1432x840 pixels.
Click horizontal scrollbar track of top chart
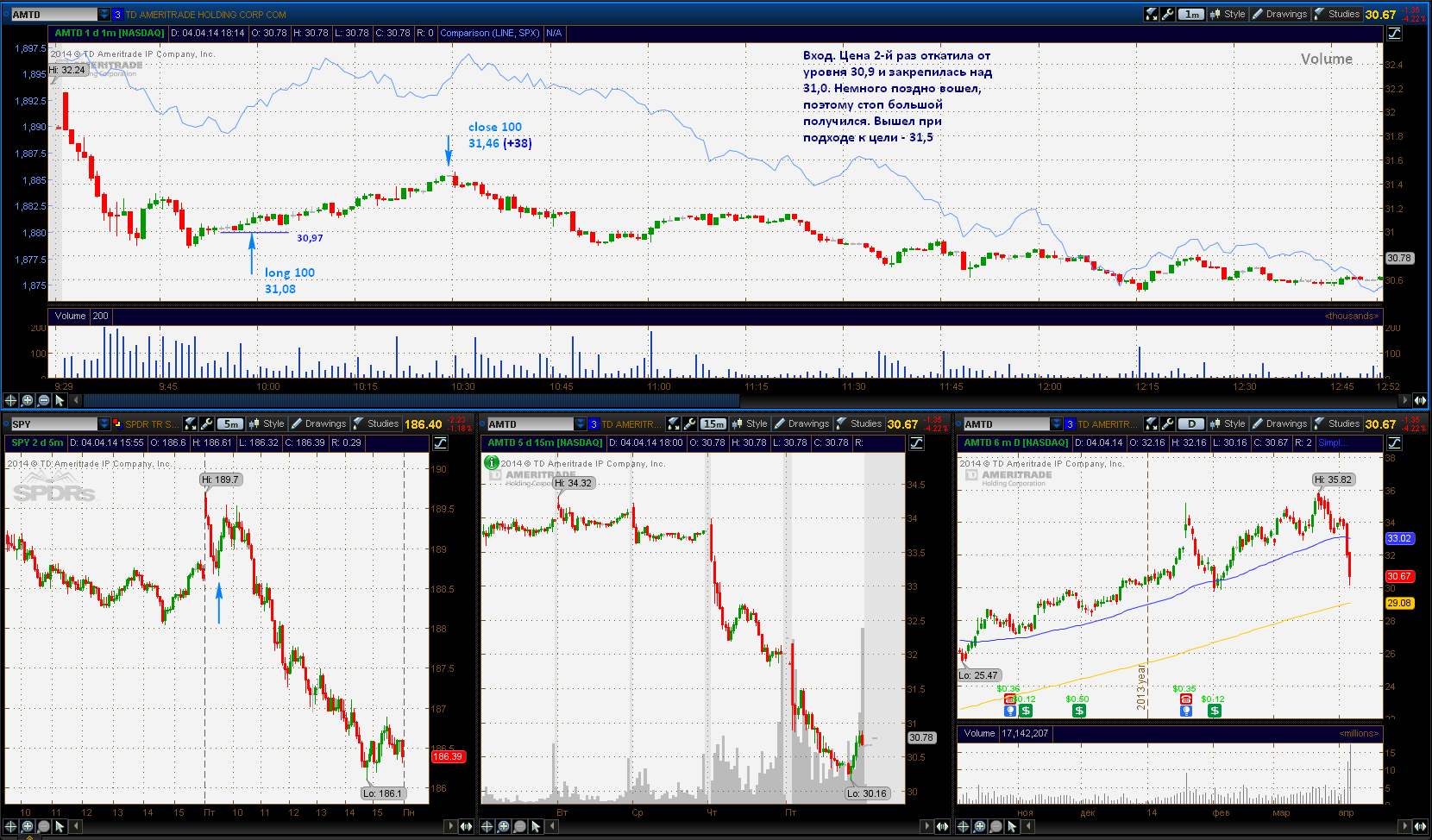click(742, 400)
